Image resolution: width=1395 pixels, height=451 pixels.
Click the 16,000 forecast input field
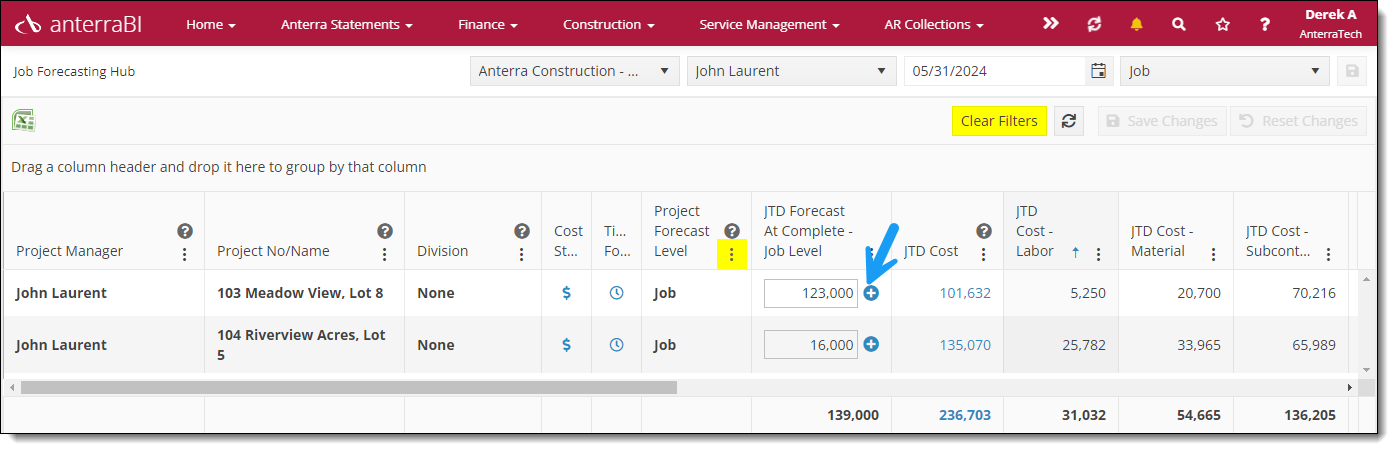point(811,345)
